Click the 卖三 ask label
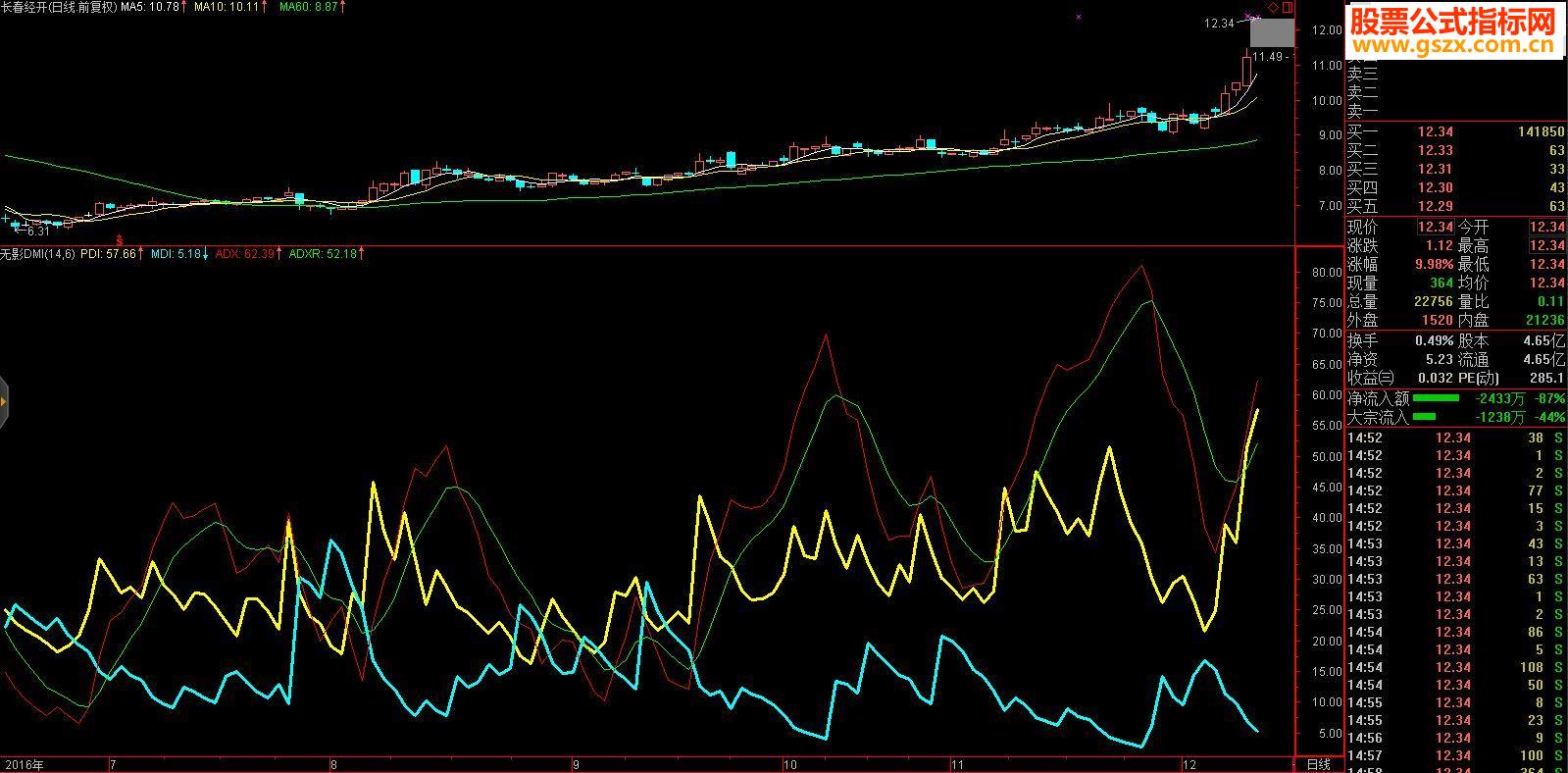This screenshot has width=1568, height=773. (1362, 75)
